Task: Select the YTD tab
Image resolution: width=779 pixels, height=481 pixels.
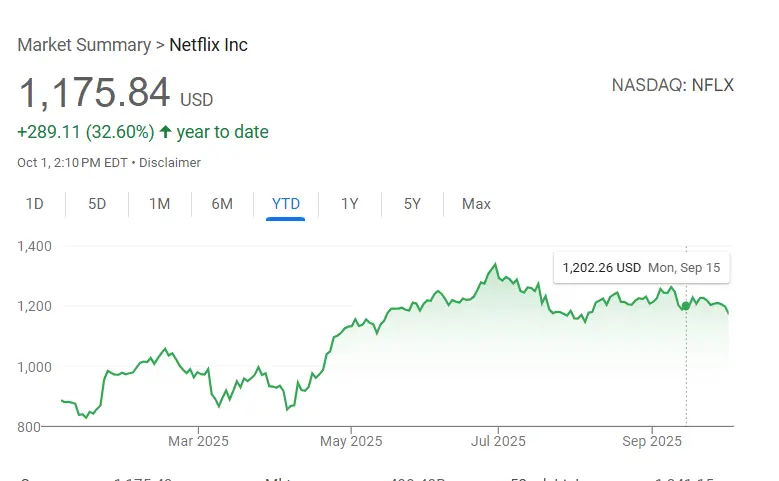Action: coord(286,204)
